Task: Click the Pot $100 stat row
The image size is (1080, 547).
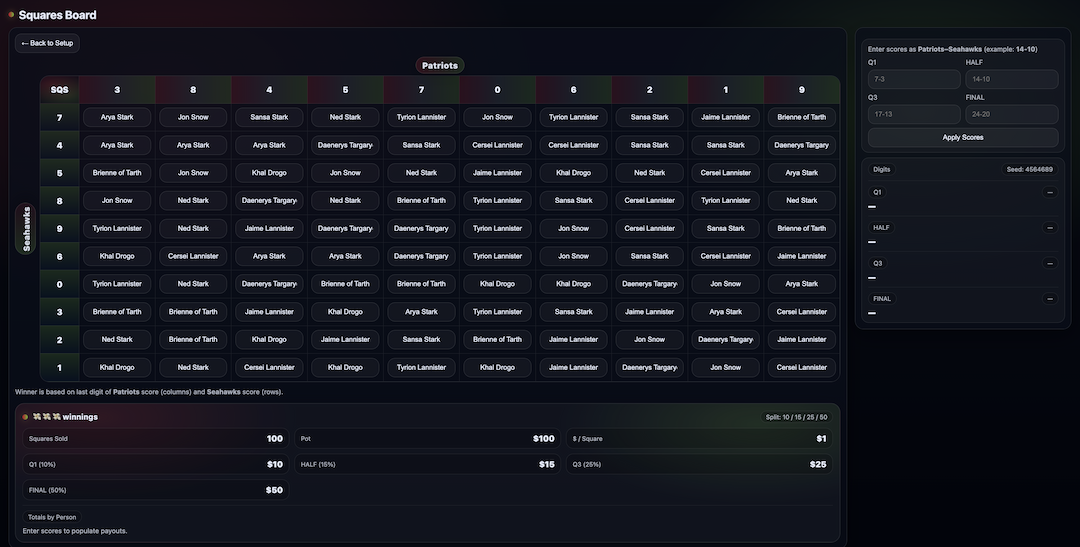Action: click(x=428, y=438)
